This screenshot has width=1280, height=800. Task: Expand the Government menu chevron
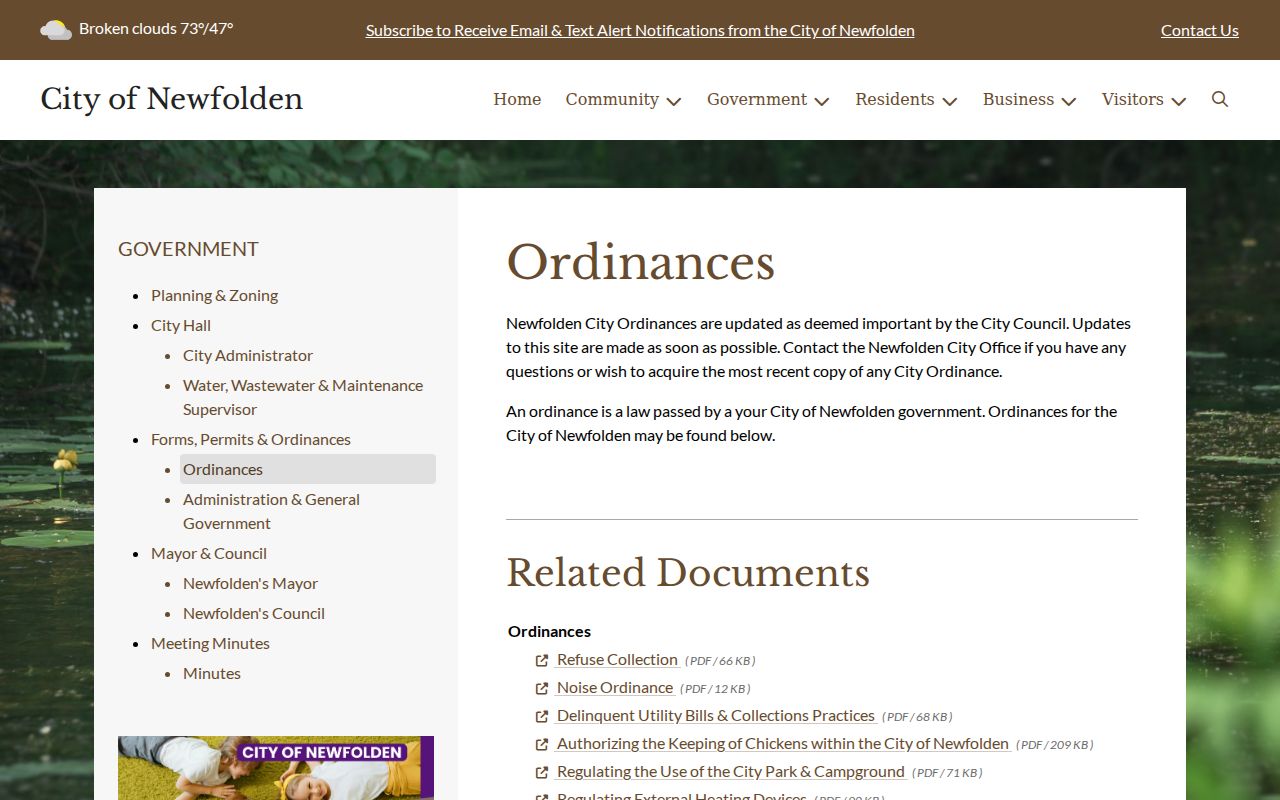click(822, 101)
